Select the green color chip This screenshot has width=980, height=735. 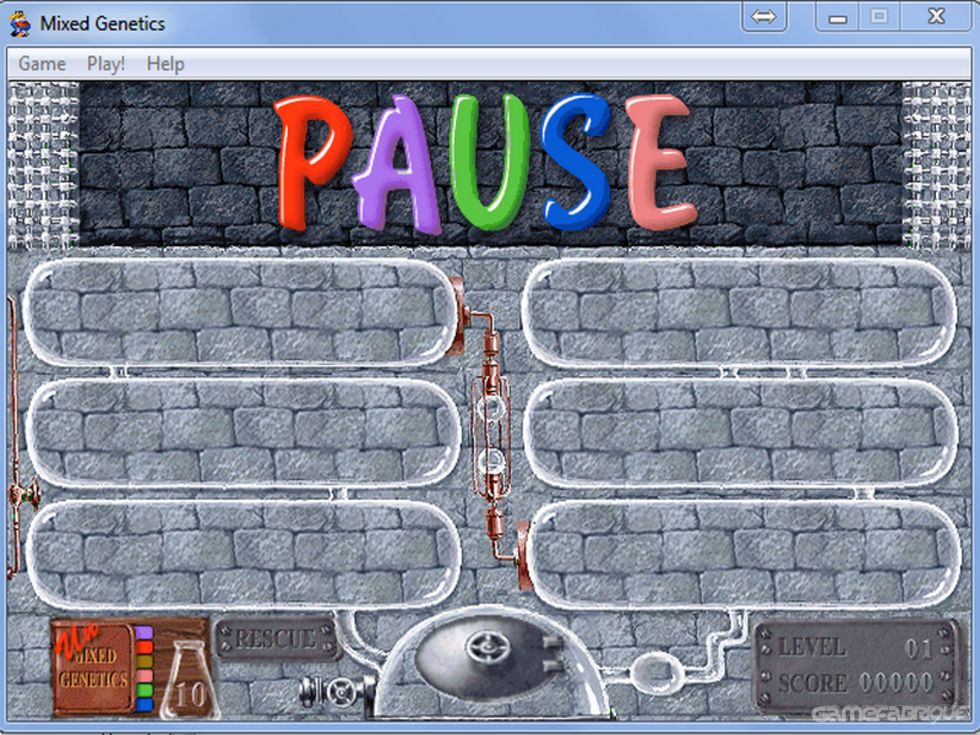pos(144,690)
